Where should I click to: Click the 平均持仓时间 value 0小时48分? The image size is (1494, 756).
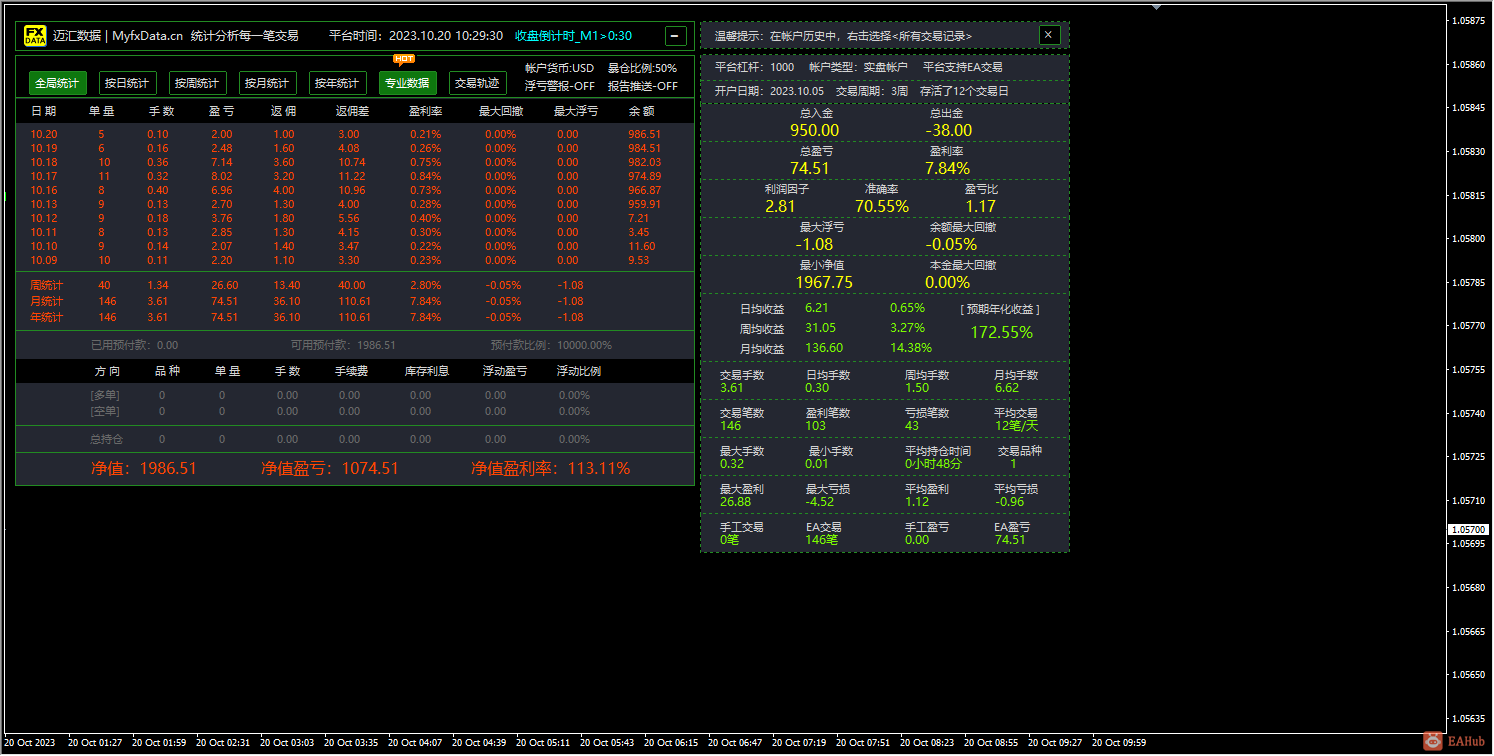(933, 464)
